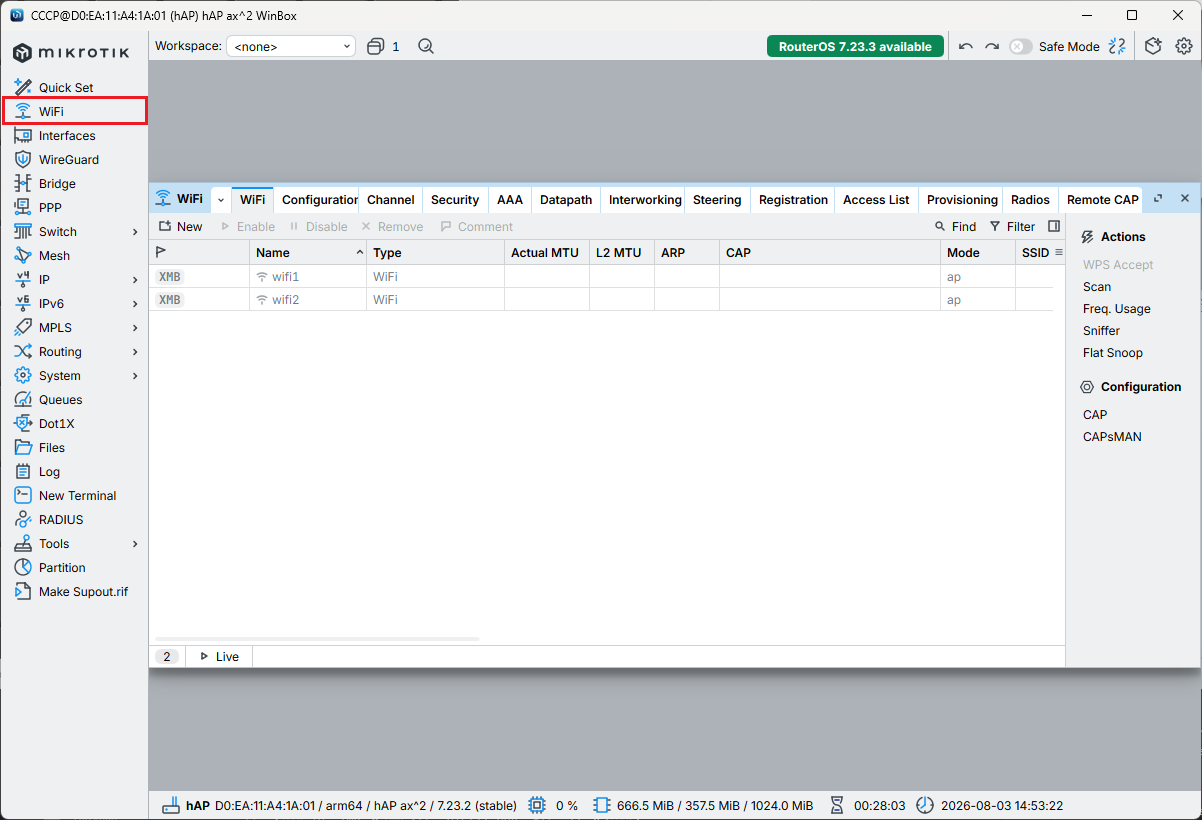
Task: Open the WireGuard section
Action: [x=68, y=159]
